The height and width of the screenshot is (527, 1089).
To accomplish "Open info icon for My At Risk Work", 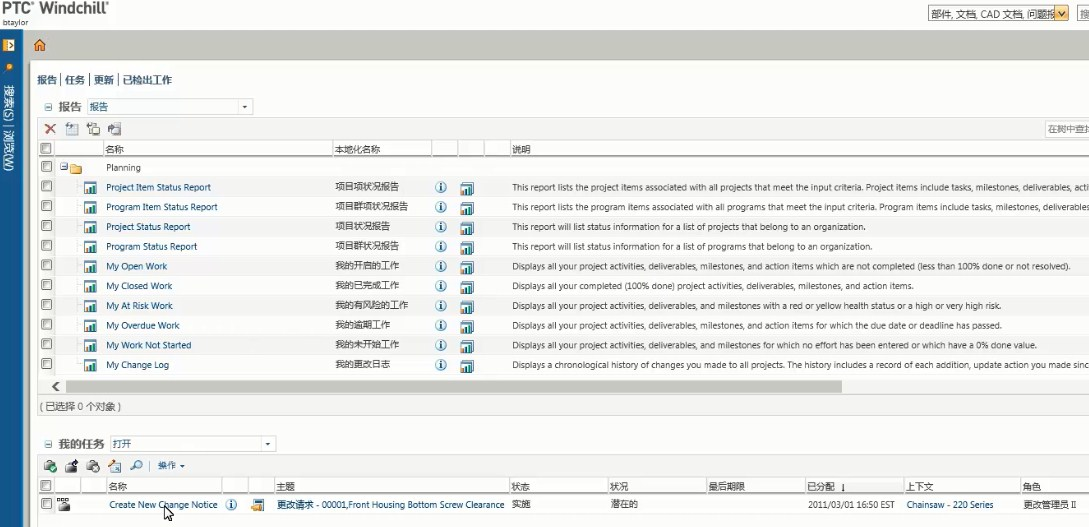I will 440,306.
